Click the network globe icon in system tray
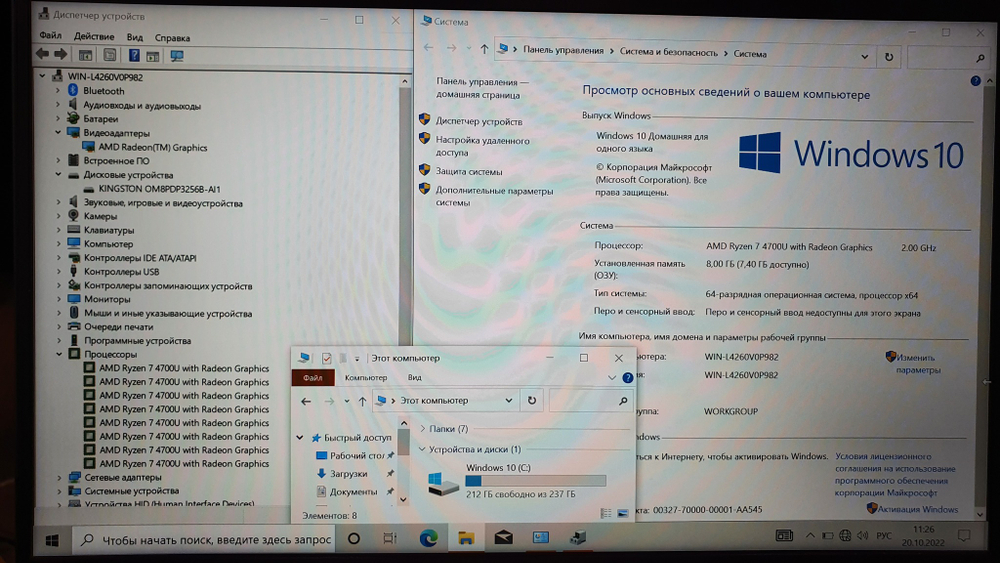 (845, 536)
